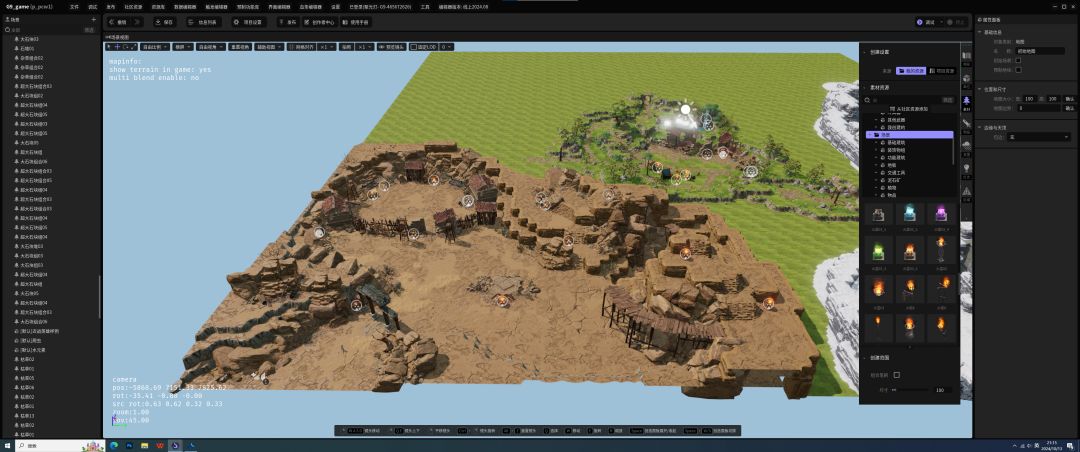Open the 创作者中心 button
The width and height of the screenshot is (1080, 452).
(319, 22)
